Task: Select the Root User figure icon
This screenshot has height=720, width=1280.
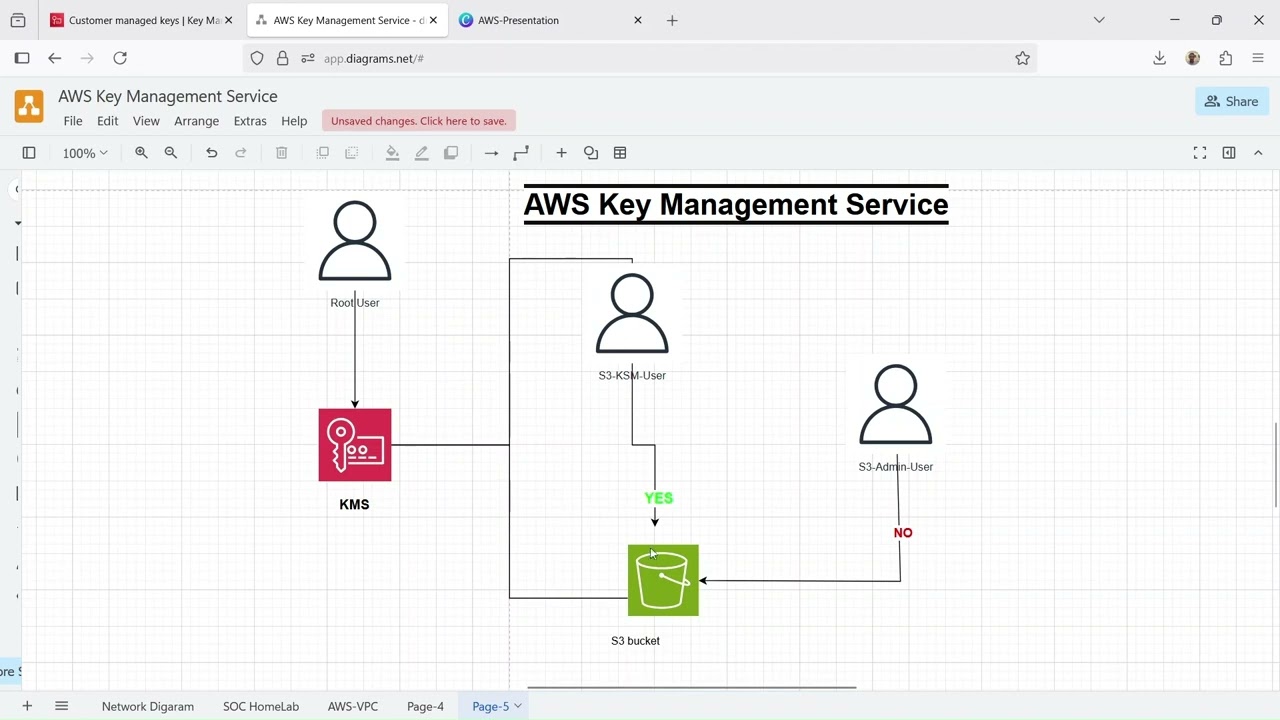Action: pos(355,242)
